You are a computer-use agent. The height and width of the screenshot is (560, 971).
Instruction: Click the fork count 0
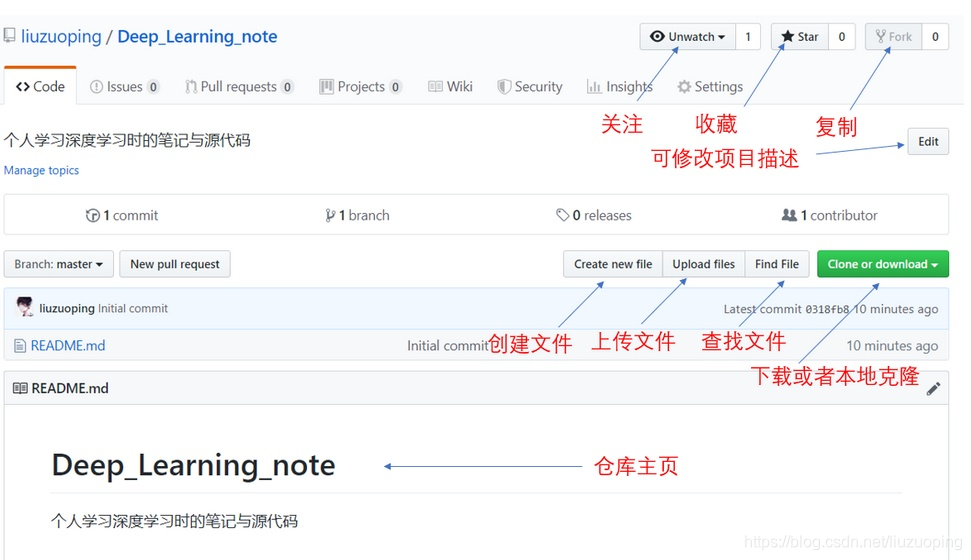click(x=935, y=37)
